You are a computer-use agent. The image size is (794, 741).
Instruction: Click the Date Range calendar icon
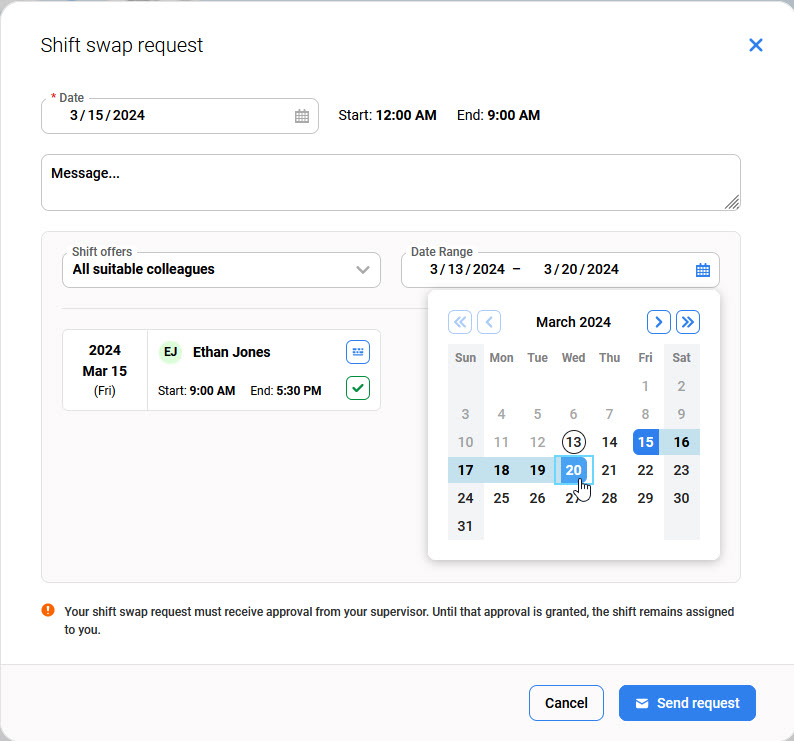(x=702, y=270)
